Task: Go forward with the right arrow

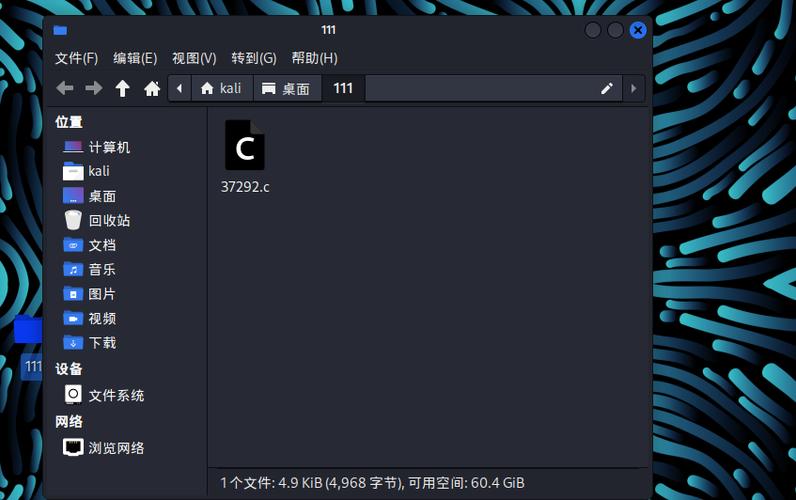Action: (x=93, y=88)
